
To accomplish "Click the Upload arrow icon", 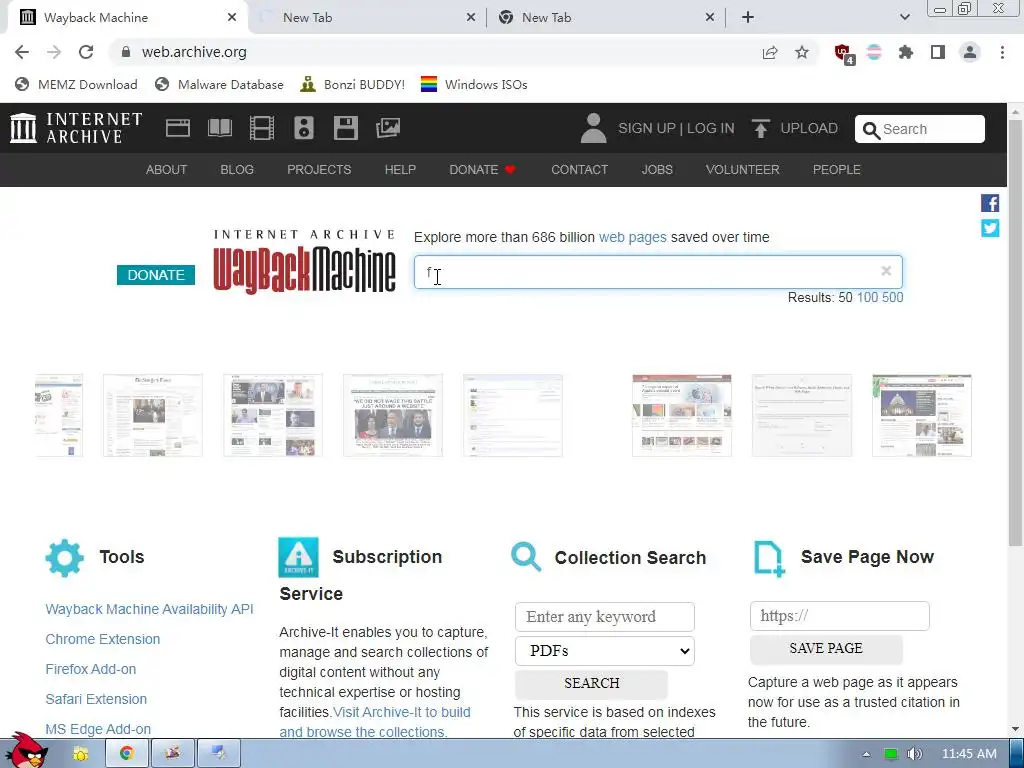I will [760, 128].
